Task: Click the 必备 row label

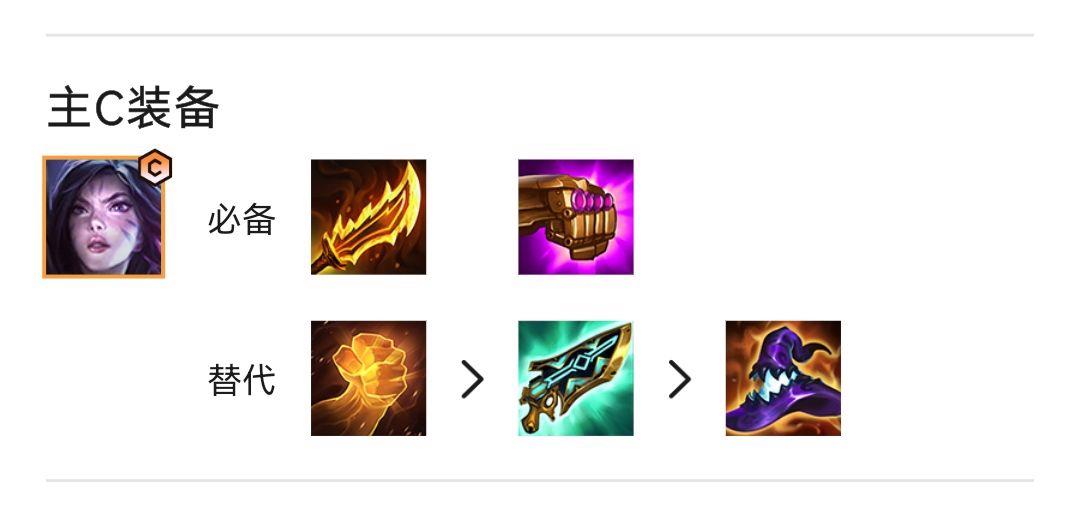Action: coord(242,220)
